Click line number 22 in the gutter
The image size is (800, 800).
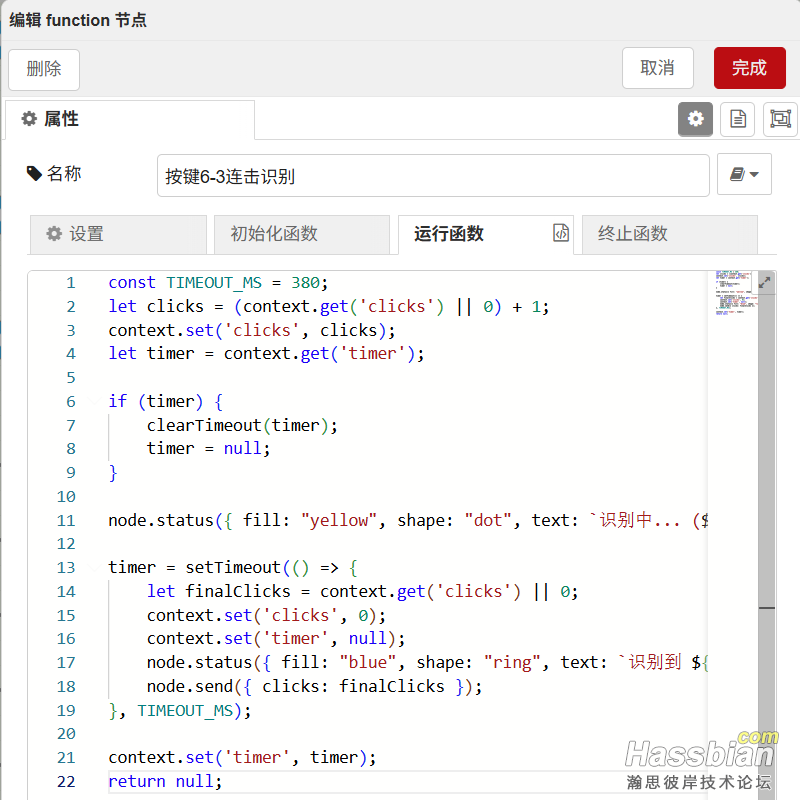(x=66, y=782)
